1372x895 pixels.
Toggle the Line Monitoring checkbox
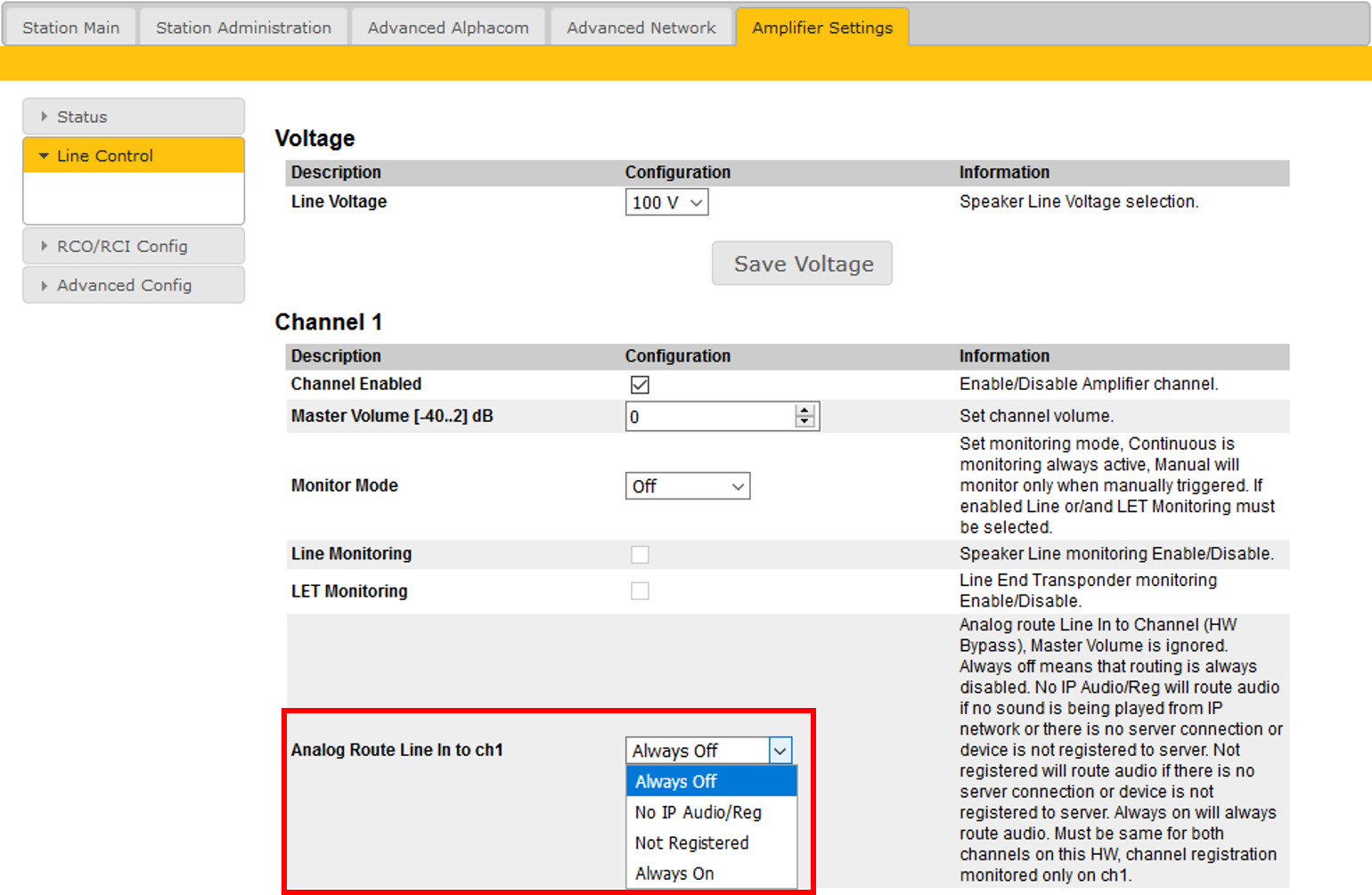640,555
